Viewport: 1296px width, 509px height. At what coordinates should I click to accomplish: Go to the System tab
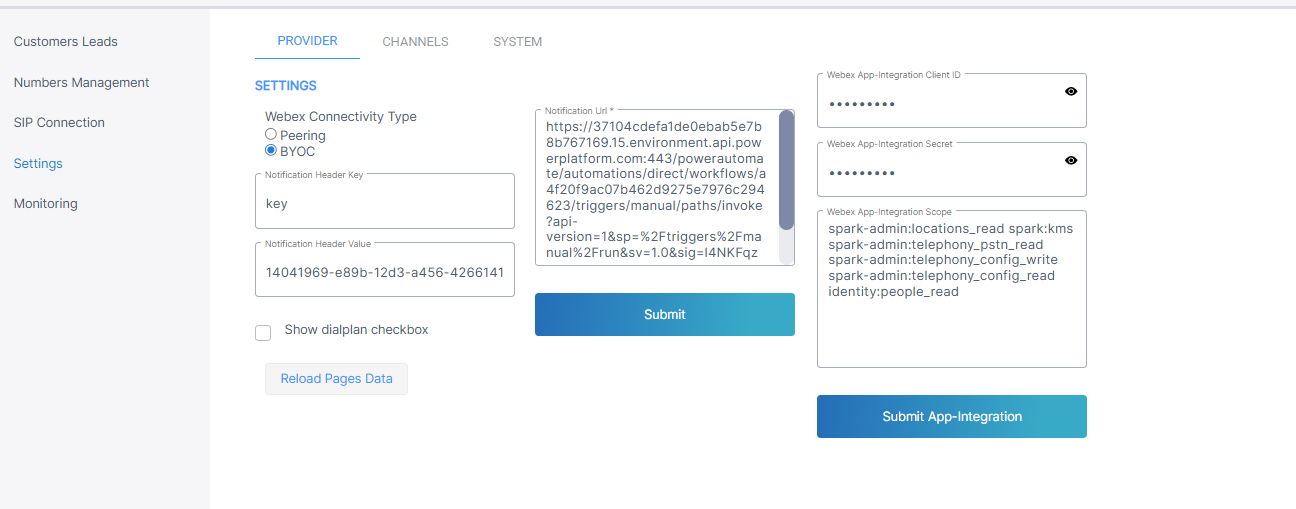tap(517, 42)
